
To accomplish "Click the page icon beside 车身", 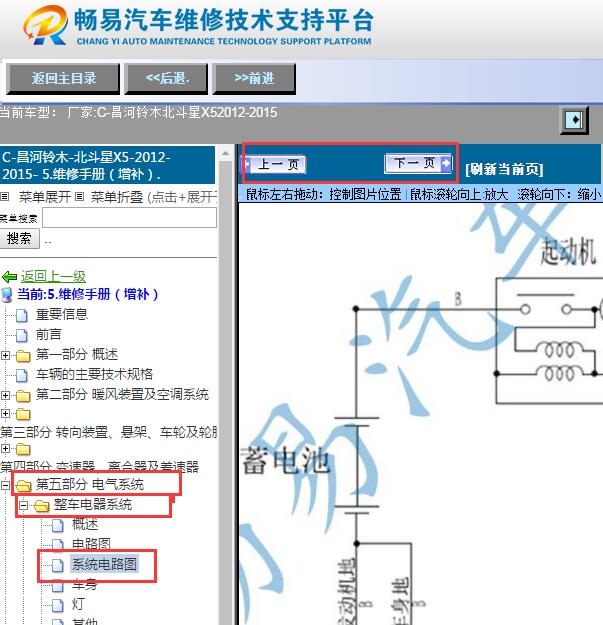I will pyautogui.click(x=58, y=585).
